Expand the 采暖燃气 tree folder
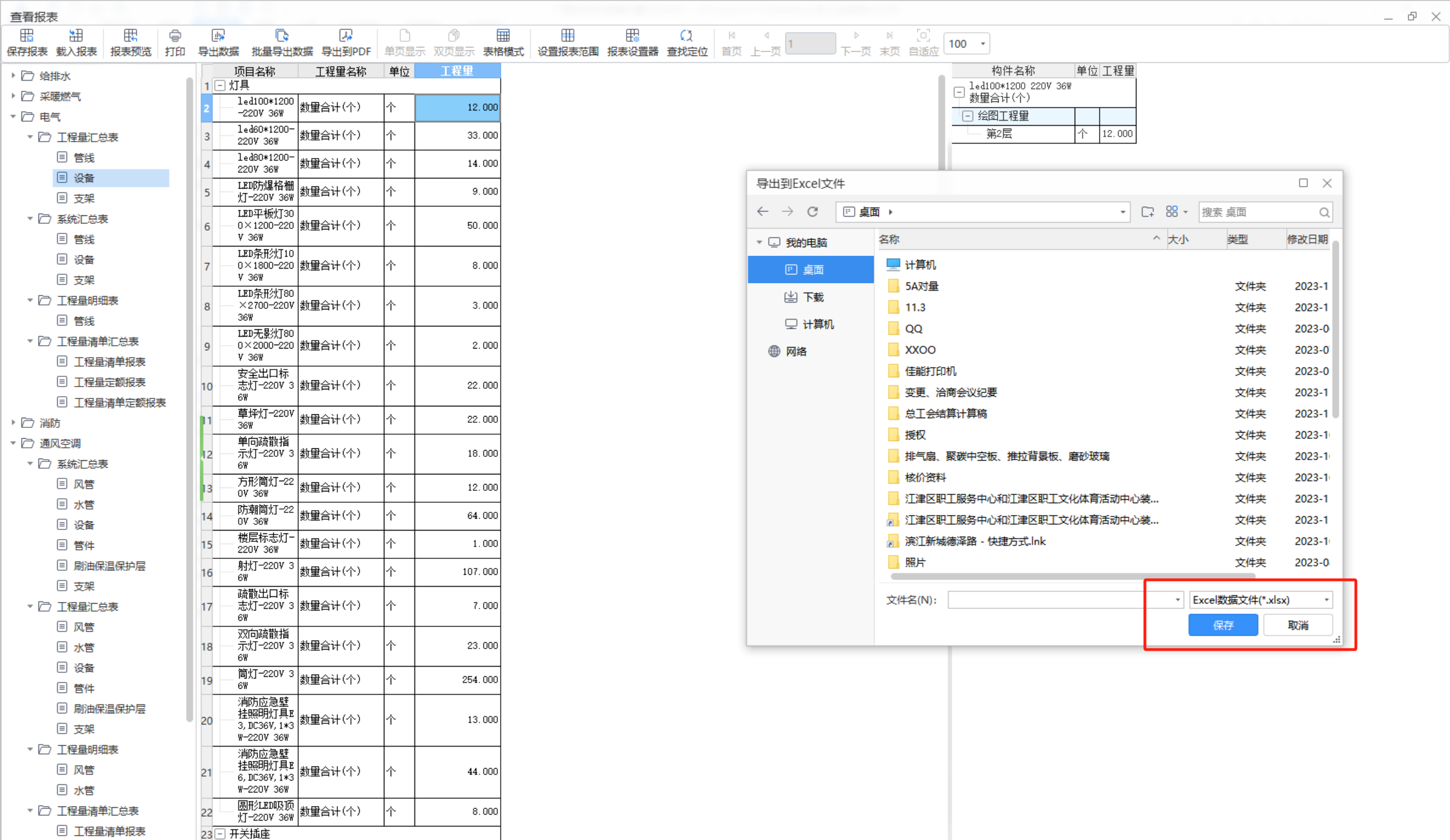The height and width of the screenshot is (840, 1450). coord(12,96)
